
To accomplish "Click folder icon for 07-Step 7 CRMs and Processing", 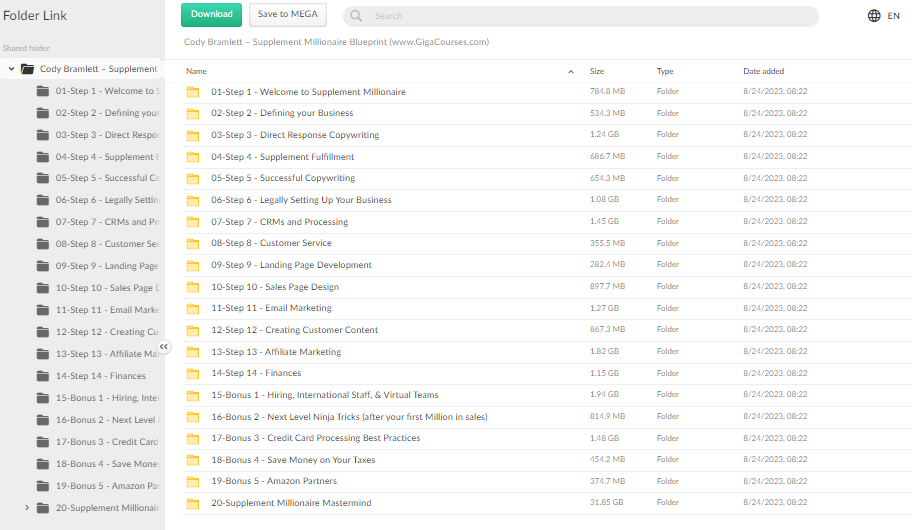I will click(x=193, y=222).
